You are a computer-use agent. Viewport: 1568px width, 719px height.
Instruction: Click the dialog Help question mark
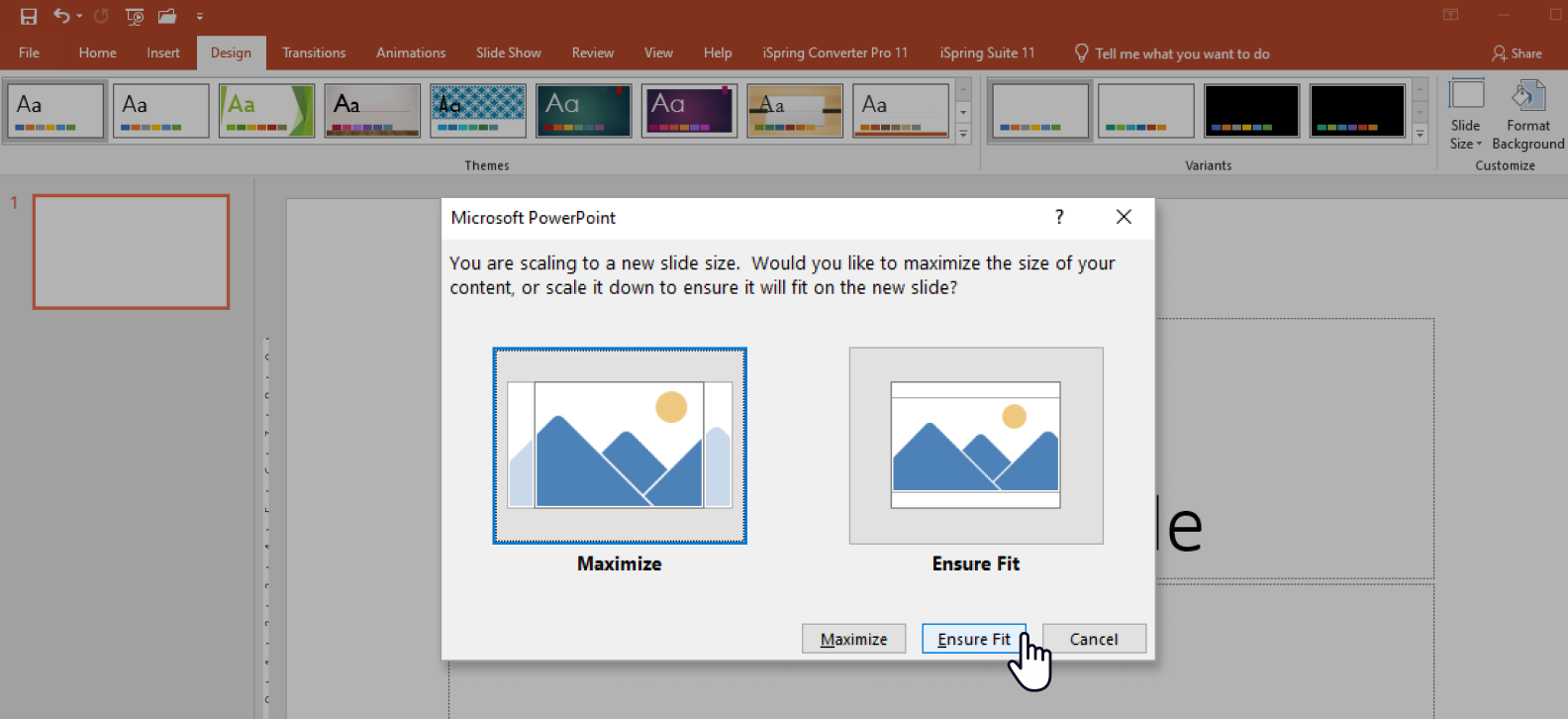point(1059,217)
